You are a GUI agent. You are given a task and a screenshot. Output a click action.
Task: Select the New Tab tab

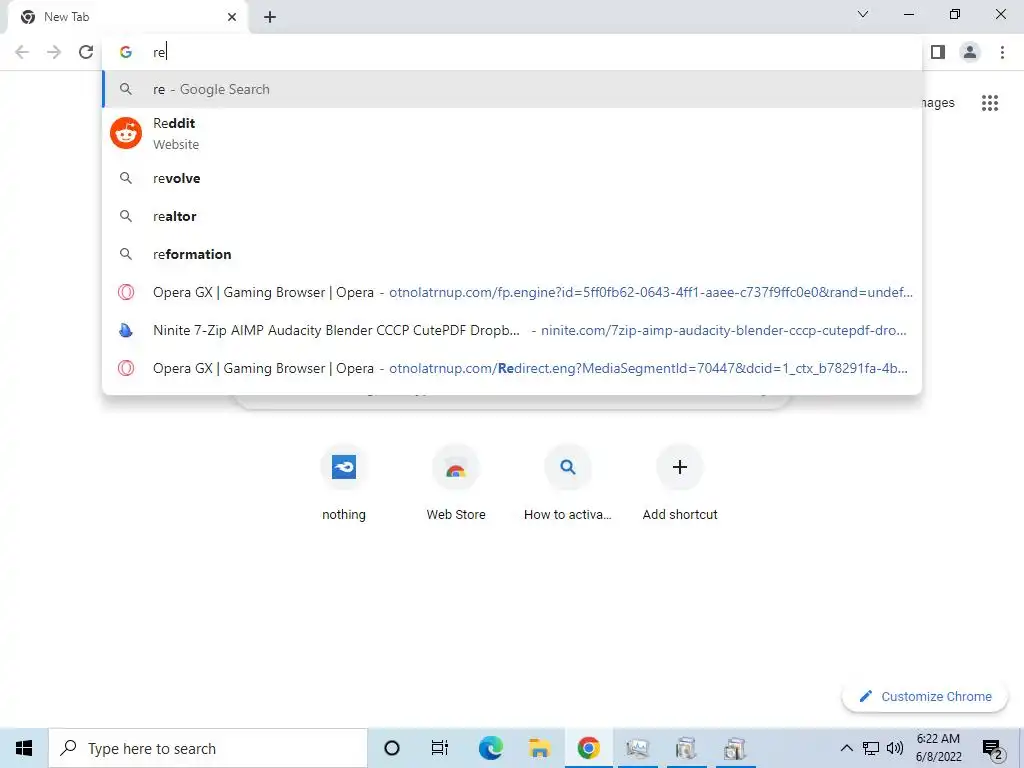click(x=127, y=17)
